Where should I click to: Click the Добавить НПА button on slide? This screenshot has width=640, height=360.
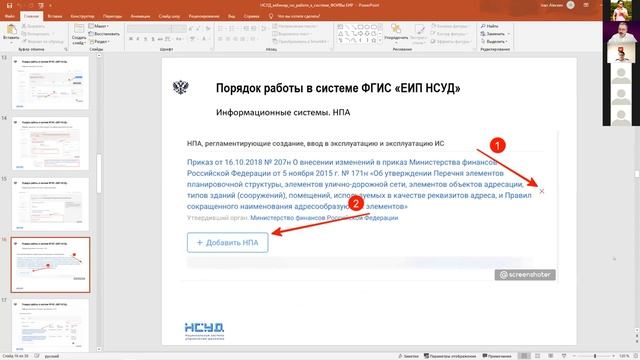tap(228, 242)
